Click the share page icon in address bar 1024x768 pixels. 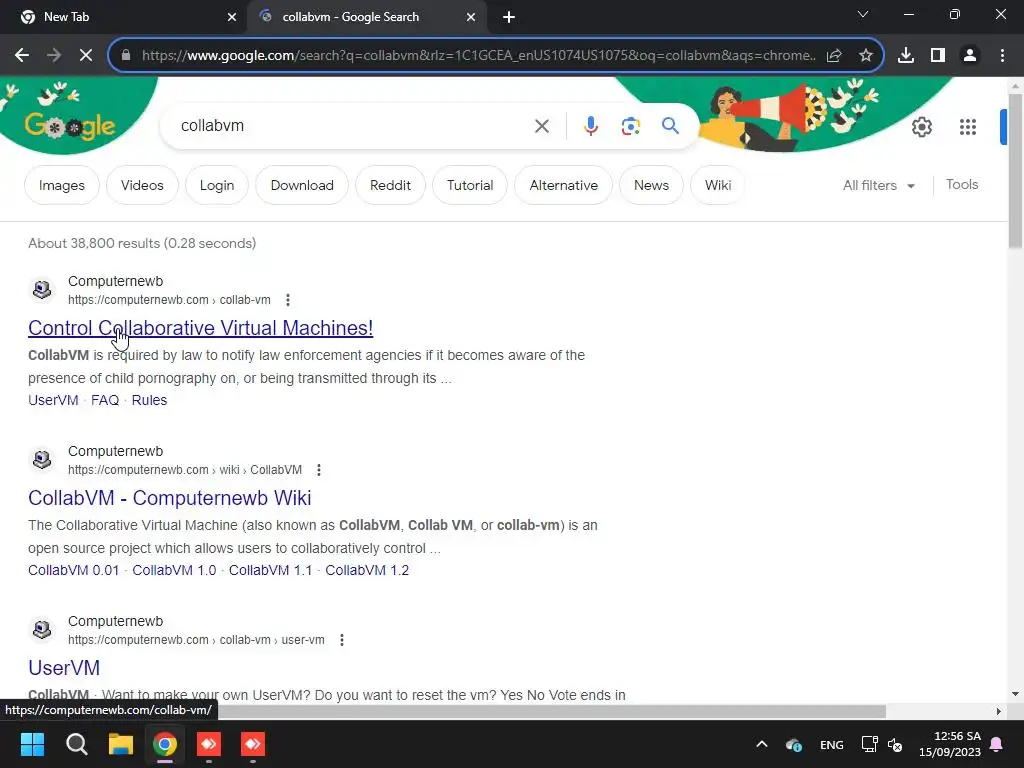834,56
